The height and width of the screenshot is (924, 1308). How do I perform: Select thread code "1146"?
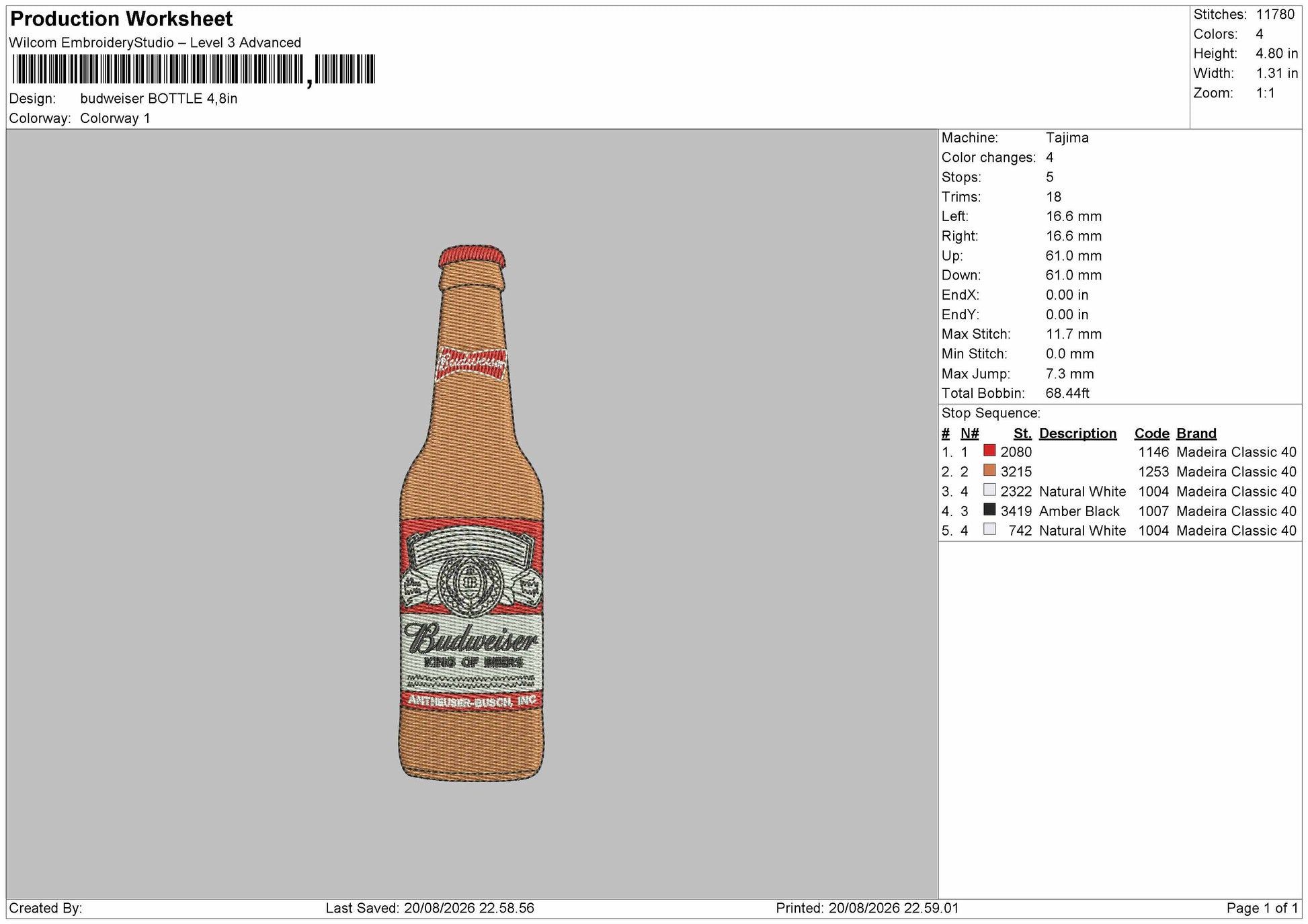click(1153, 452)
